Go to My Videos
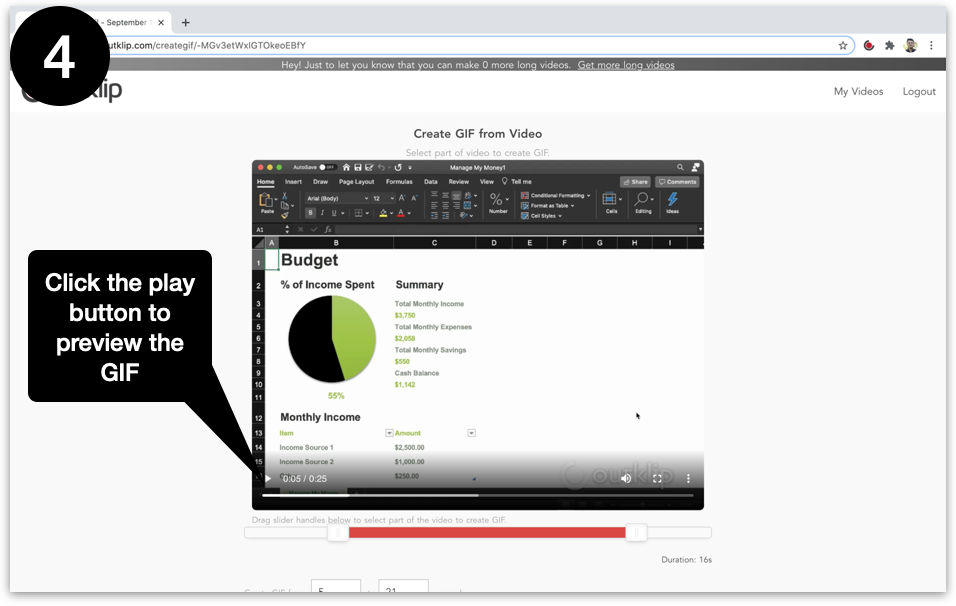The width and height of the screenshot is (956, 606). [x=858, y=91]
